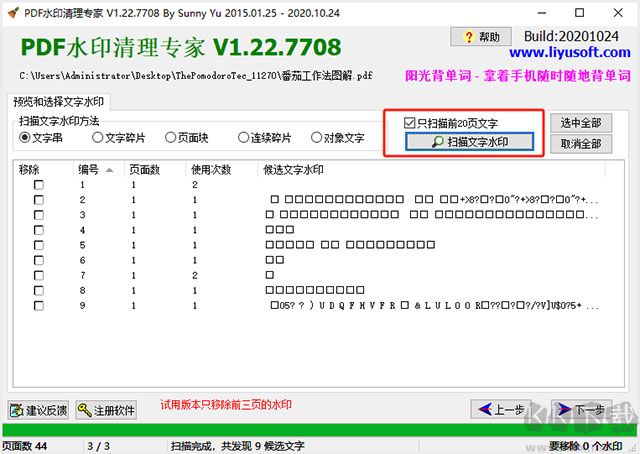
Task: Check the remove box for row 1
Action: (39, 185)
